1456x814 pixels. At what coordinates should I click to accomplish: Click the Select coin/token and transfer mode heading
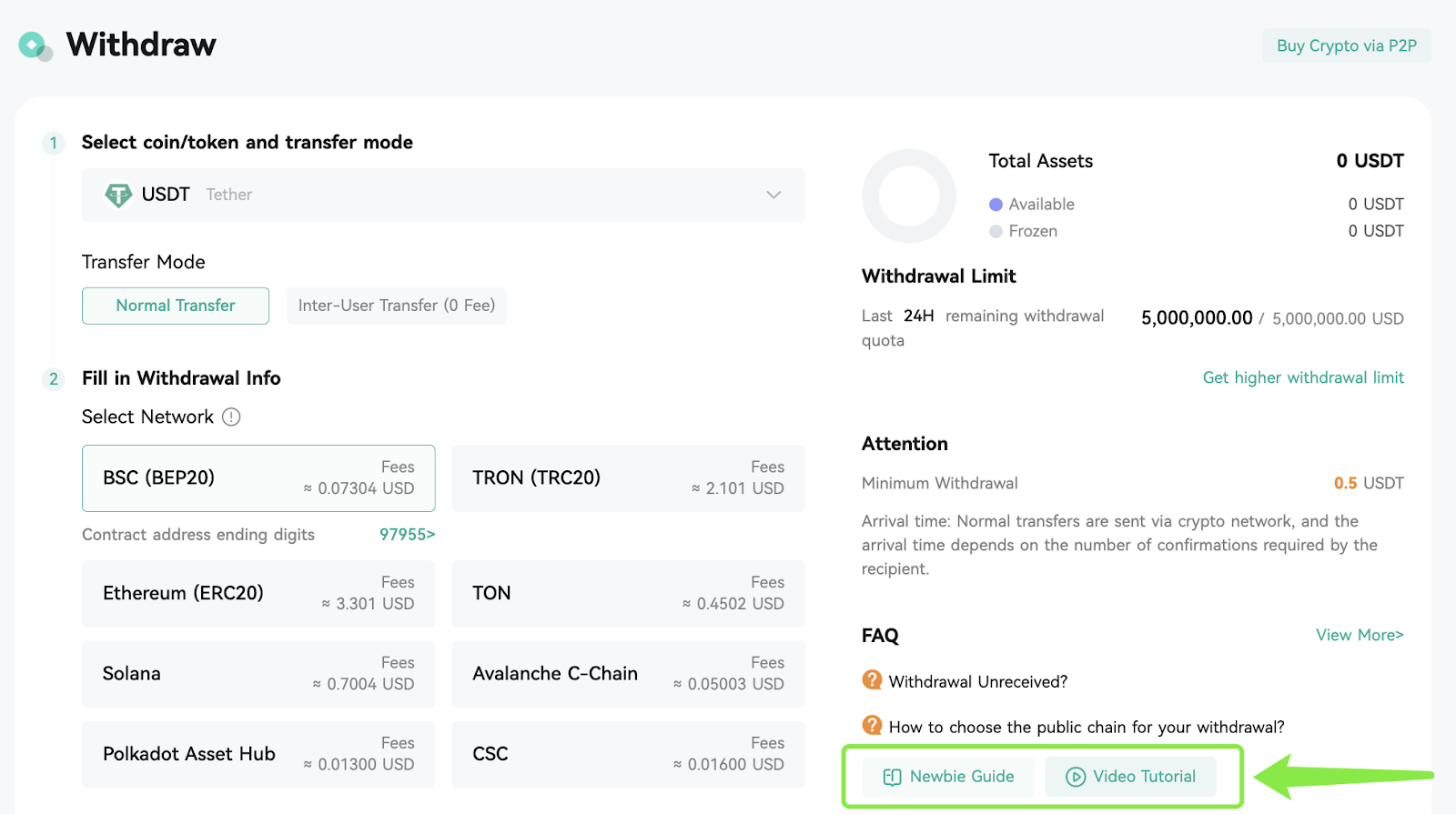click(x=248, y=143)
